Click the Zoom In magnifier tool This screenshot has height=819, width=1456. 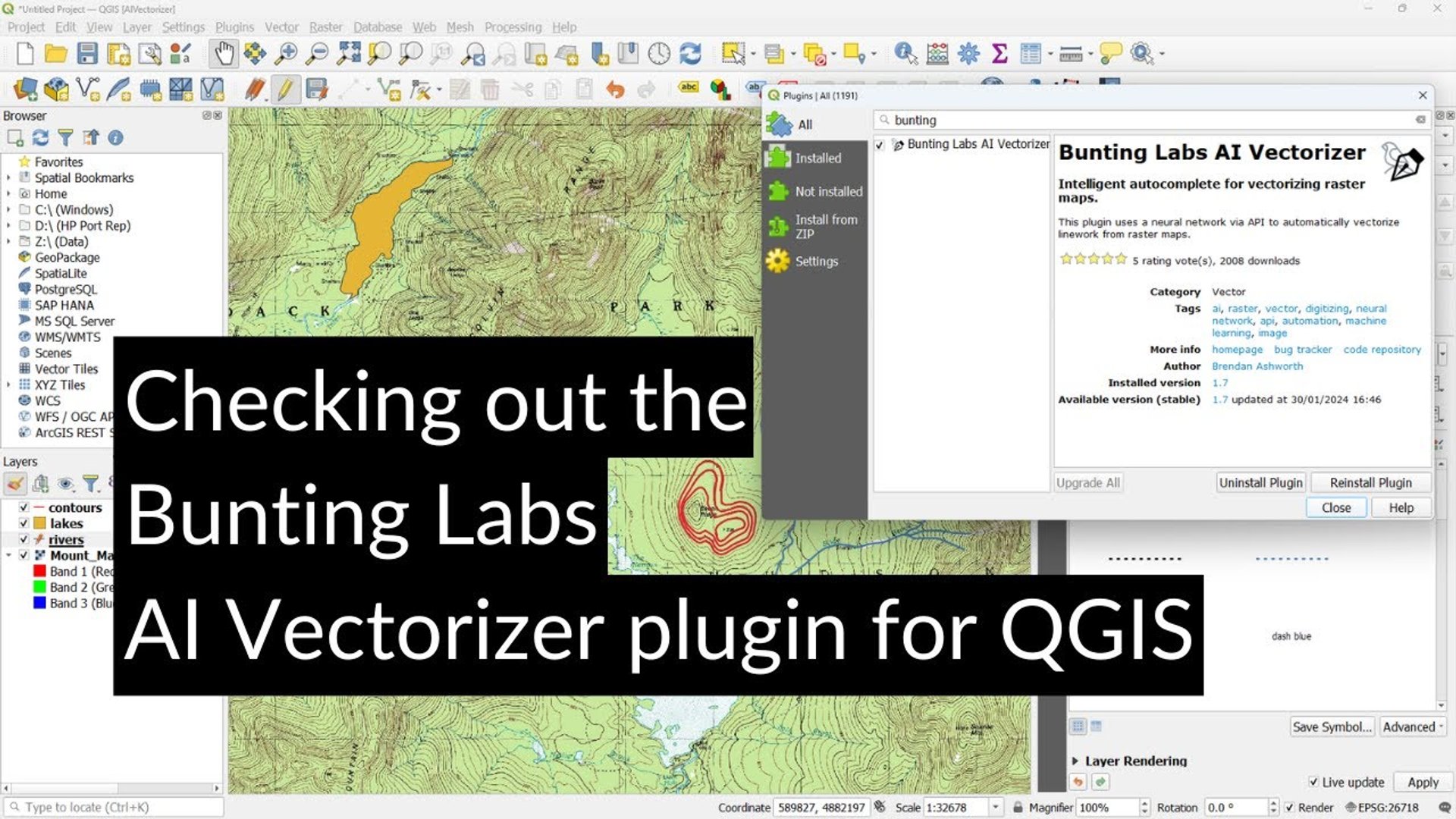[286, 54]
